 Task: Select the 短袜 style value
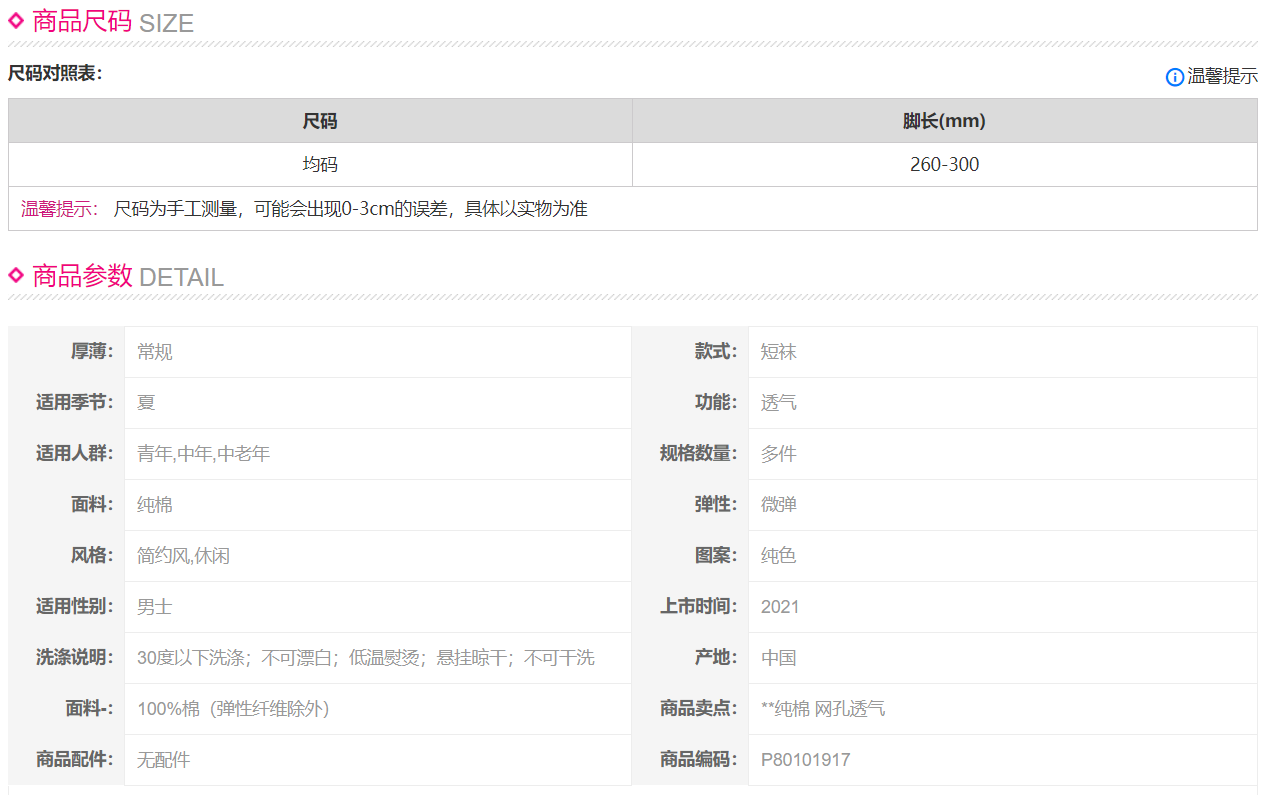tap(778, 352)
